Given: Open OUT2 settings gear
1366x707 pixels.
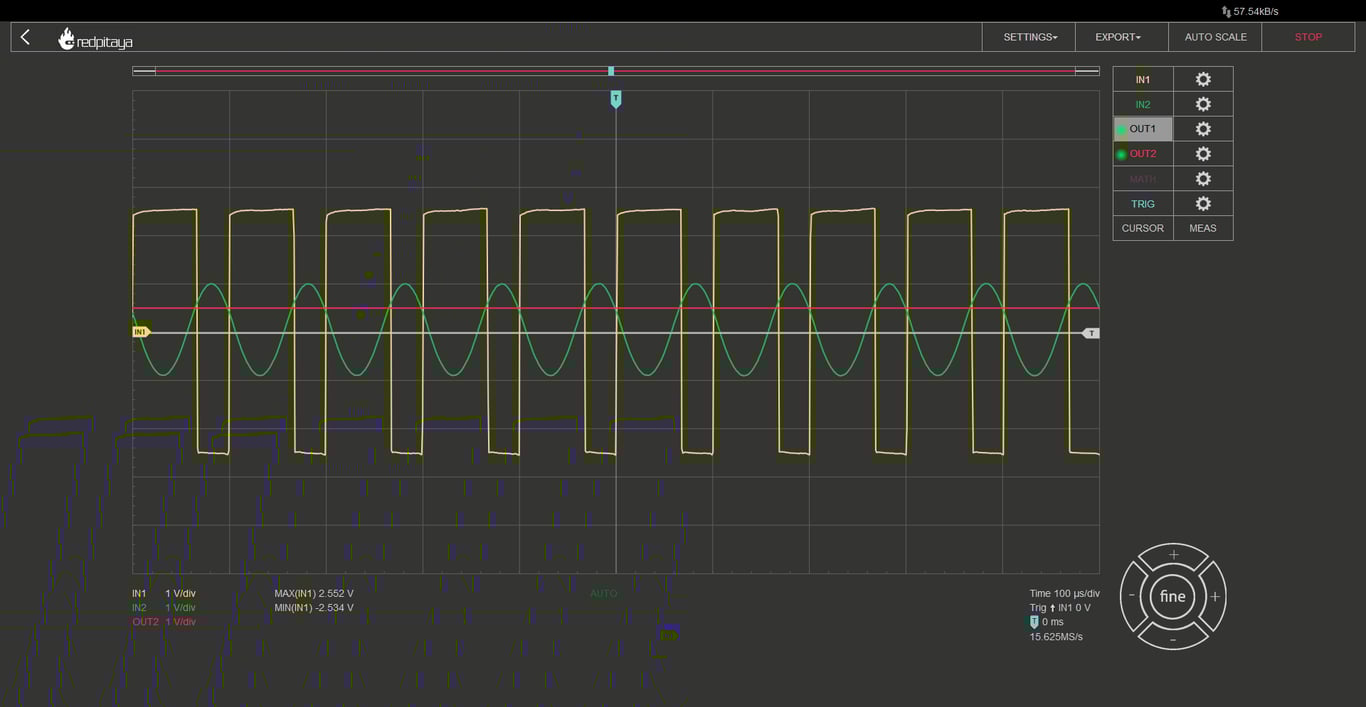Looking at the screenshot, I should [1203, 154].
